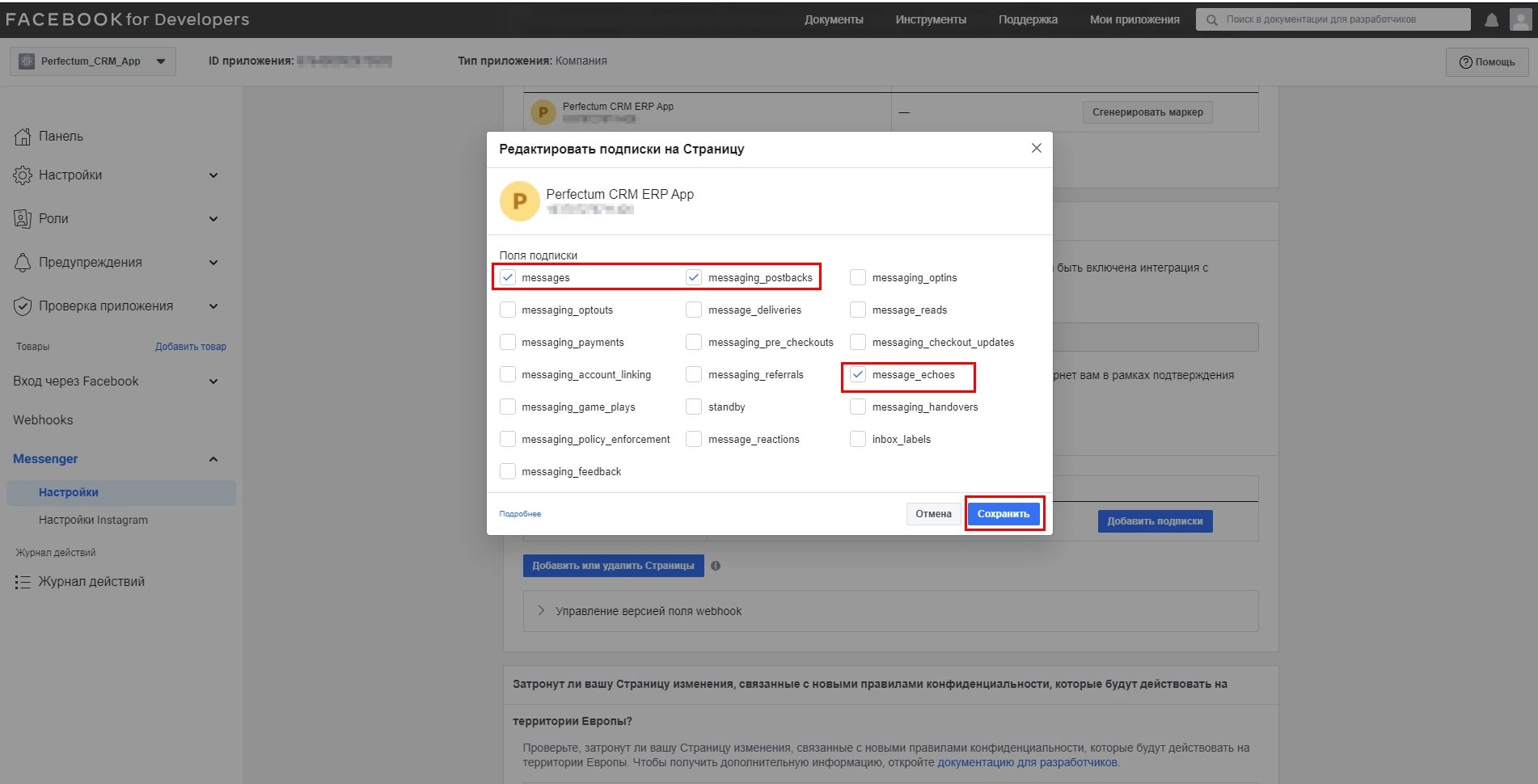Click the Perfectum CRM ERP App avatar in the dialog
The width and height of the screenshot is (1538, 784).
point(520,201)
